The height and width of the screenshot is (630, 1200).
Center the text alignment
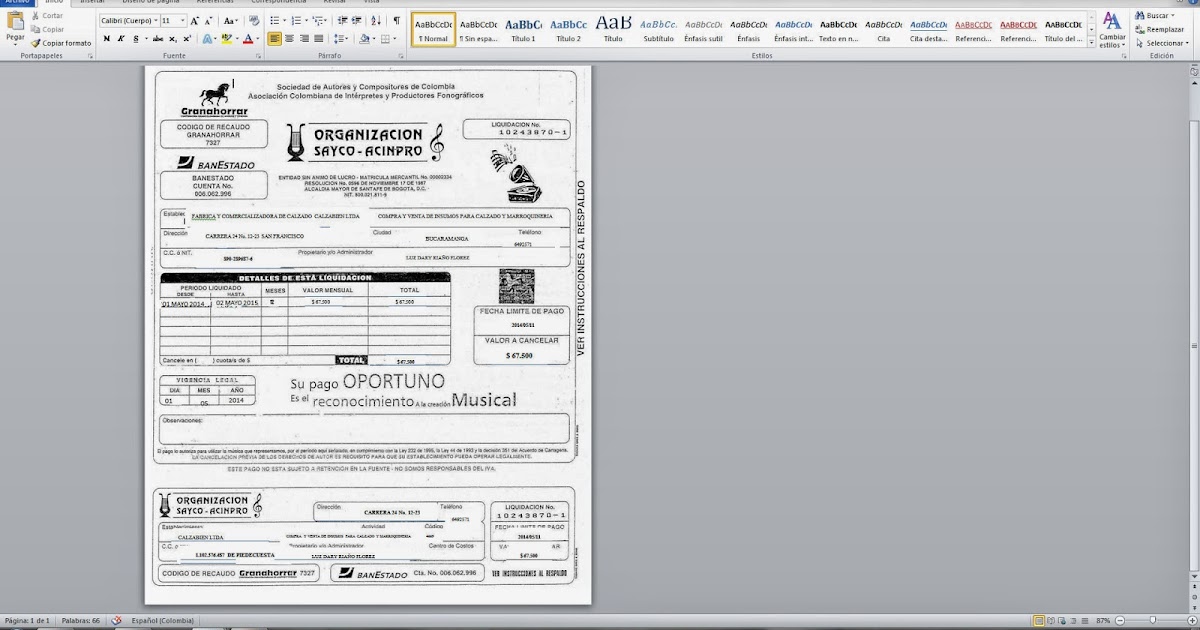[289, 39]
